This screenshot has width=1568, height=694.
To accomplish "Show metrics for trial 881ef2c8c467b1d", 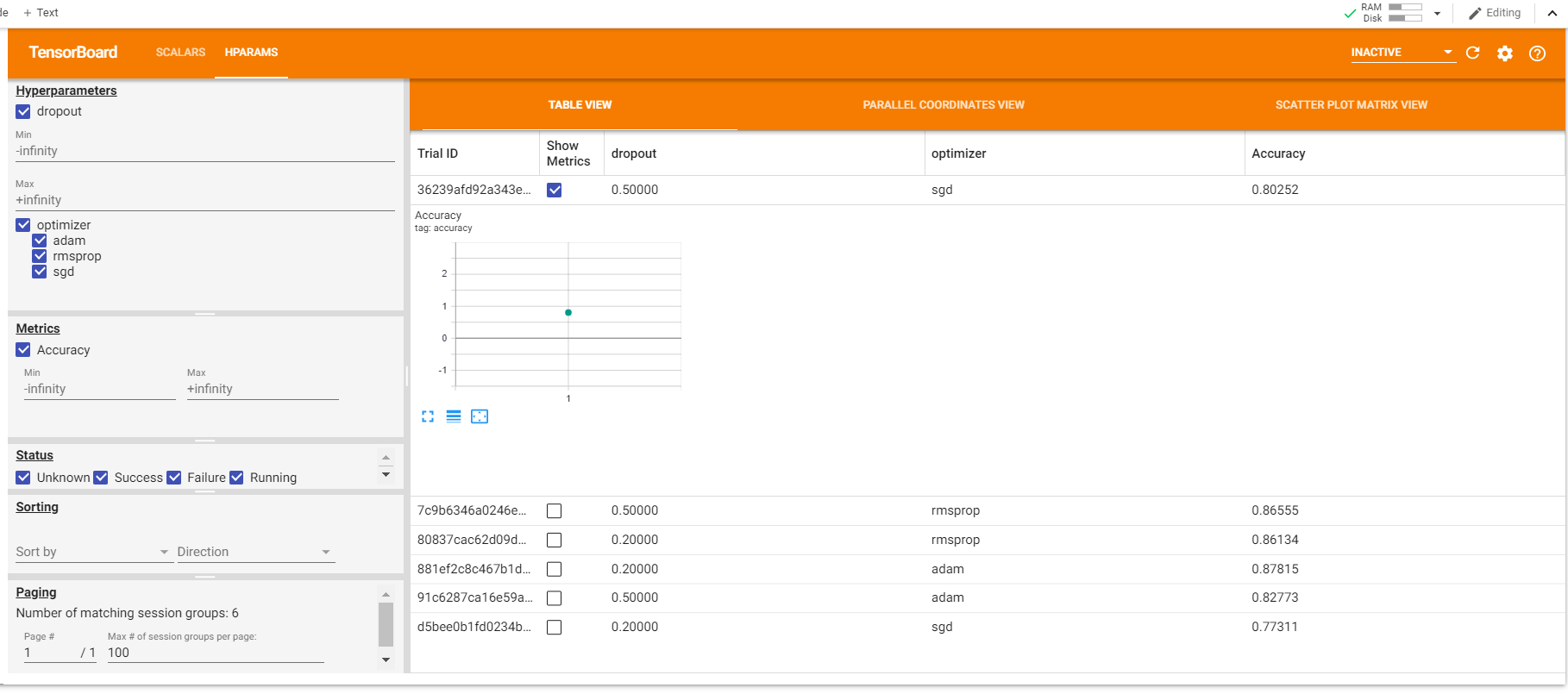I will (x=555, y=570).
